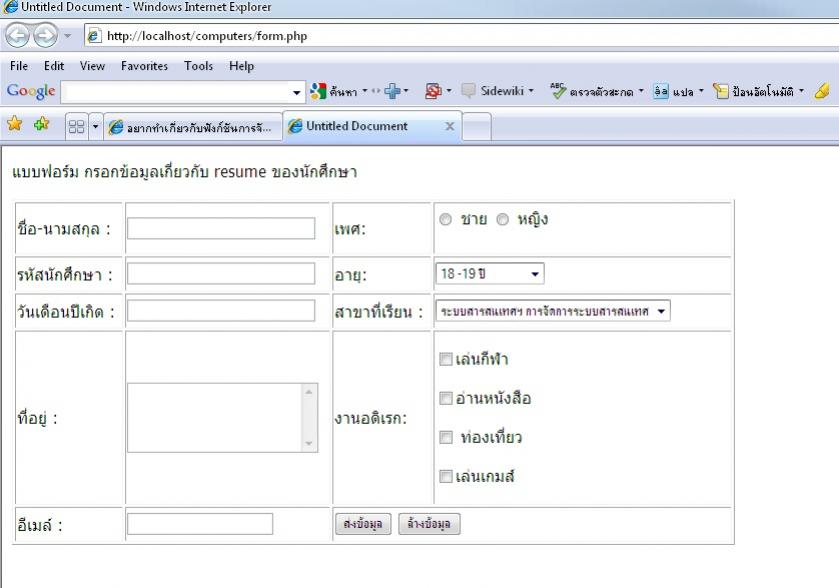Switch to the first Thai-titled browser tab
The image size is (839, 588).
point(192,127)
